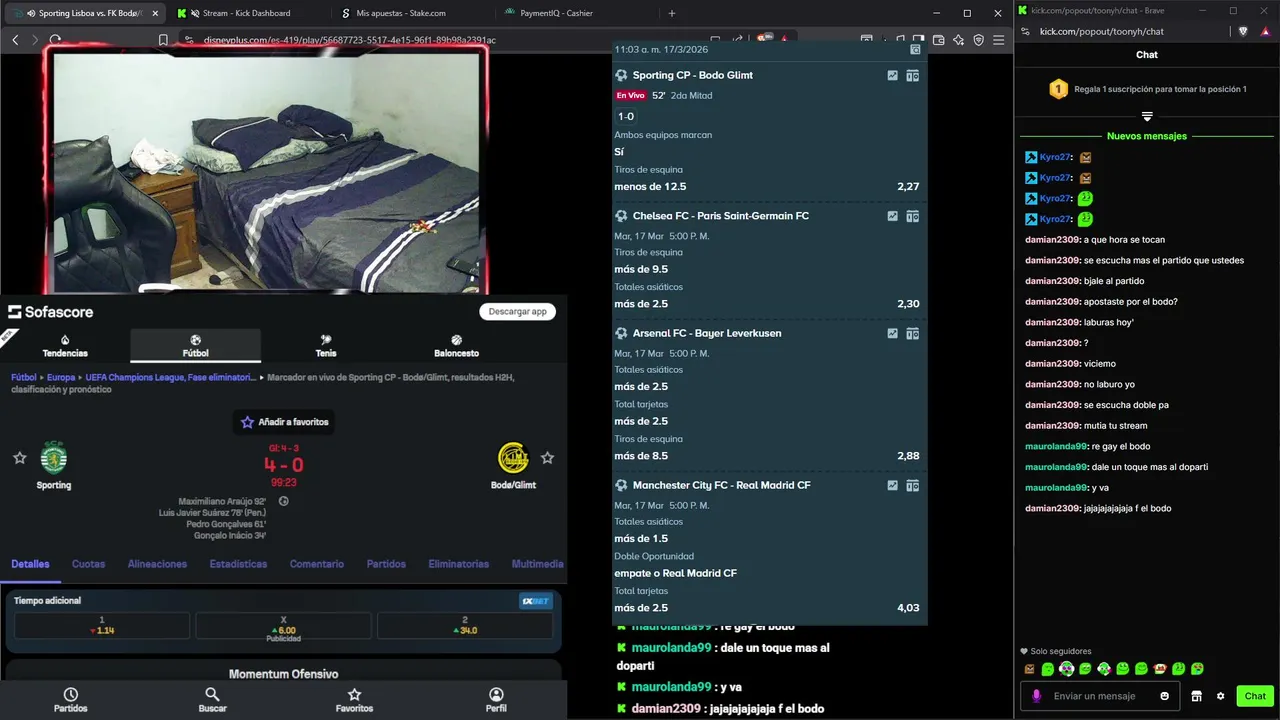Add Bodø/Glimt to favorites with its star
The width and height of the screenshot is (1280, 720).
[547, 458]
